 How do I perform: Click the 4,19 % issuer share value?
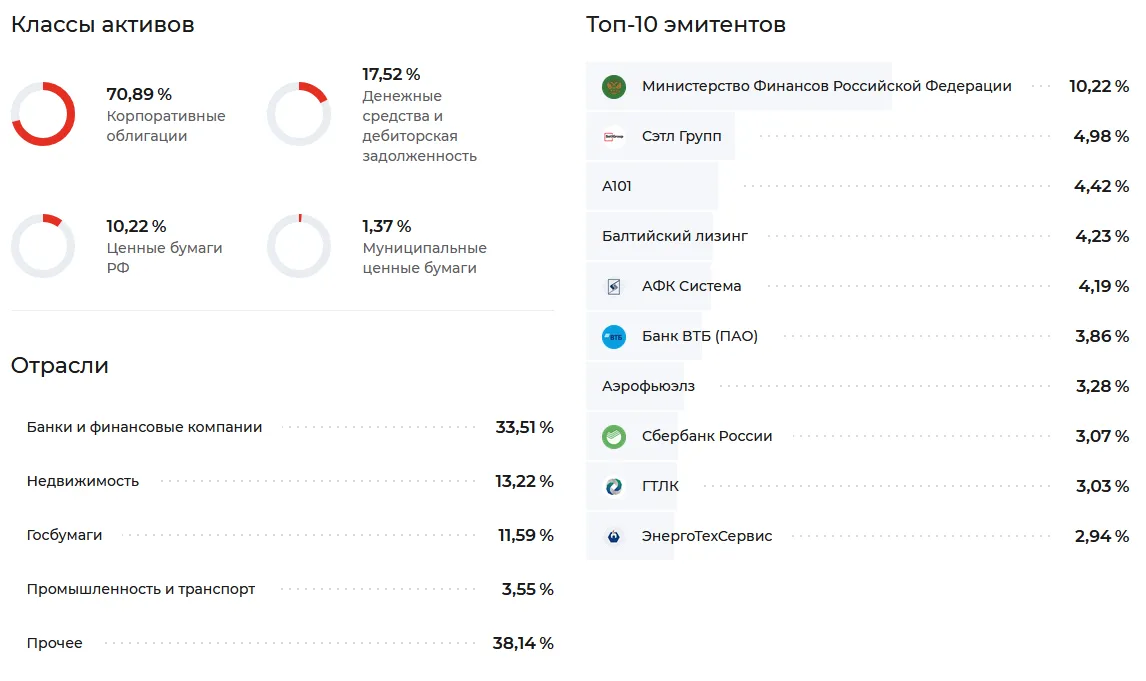click(x=1104, y=286)
